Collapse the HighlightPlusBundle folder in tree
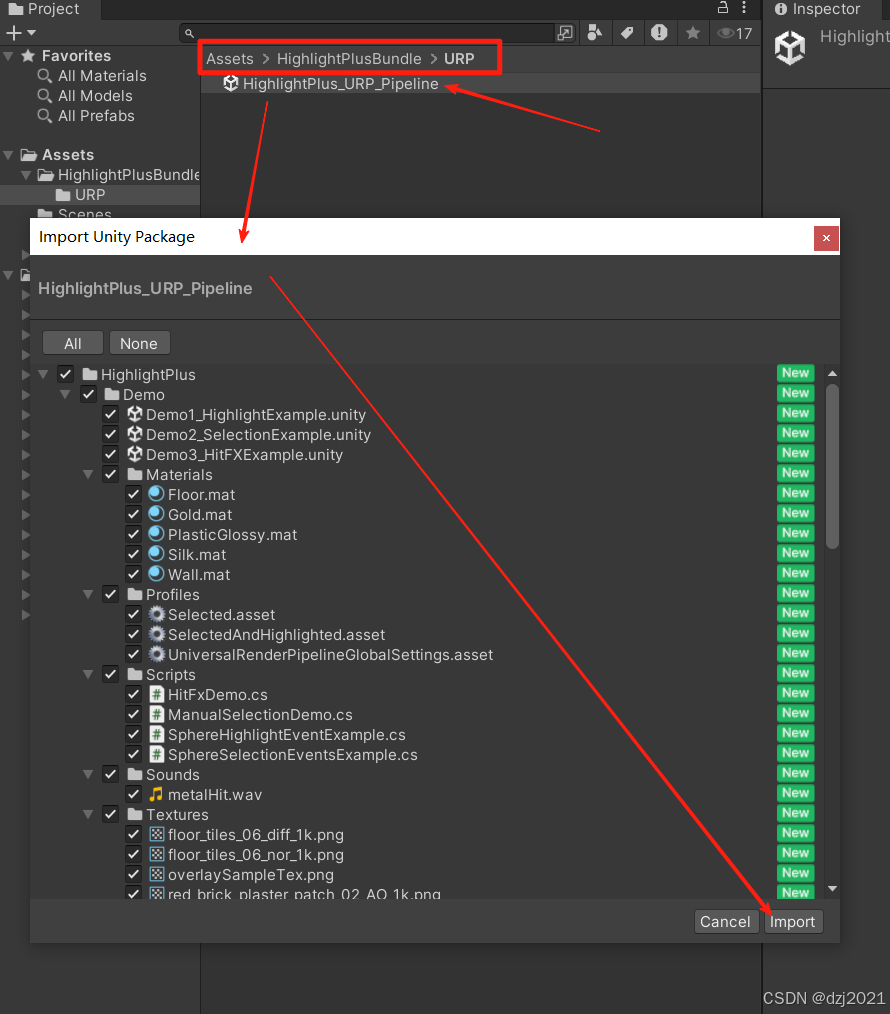Viewport: 890px width, 1014px height. 26,175
